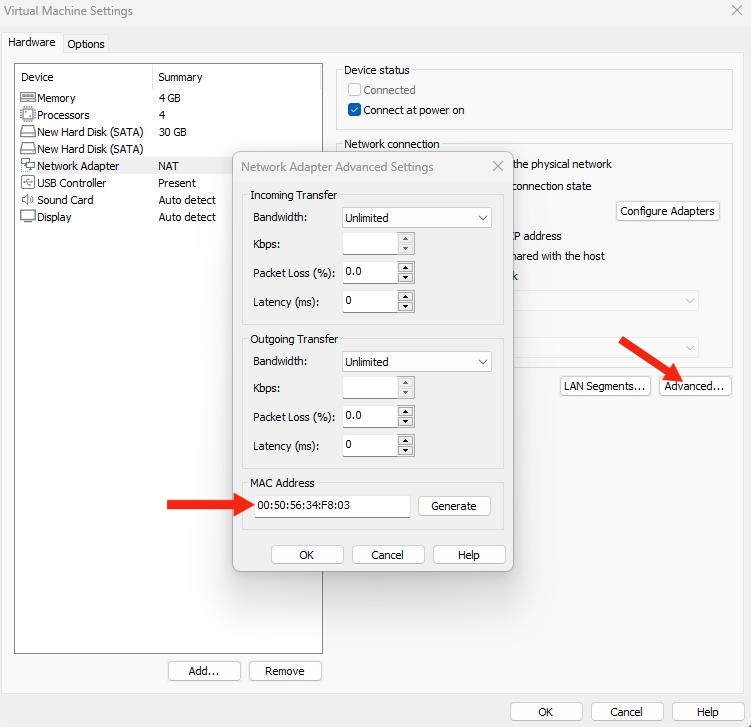Screen dimensions: 751x727
Task: Decrease outgoing Latency with down arrow
Action: pyautogui.click(x=405, y=450)
